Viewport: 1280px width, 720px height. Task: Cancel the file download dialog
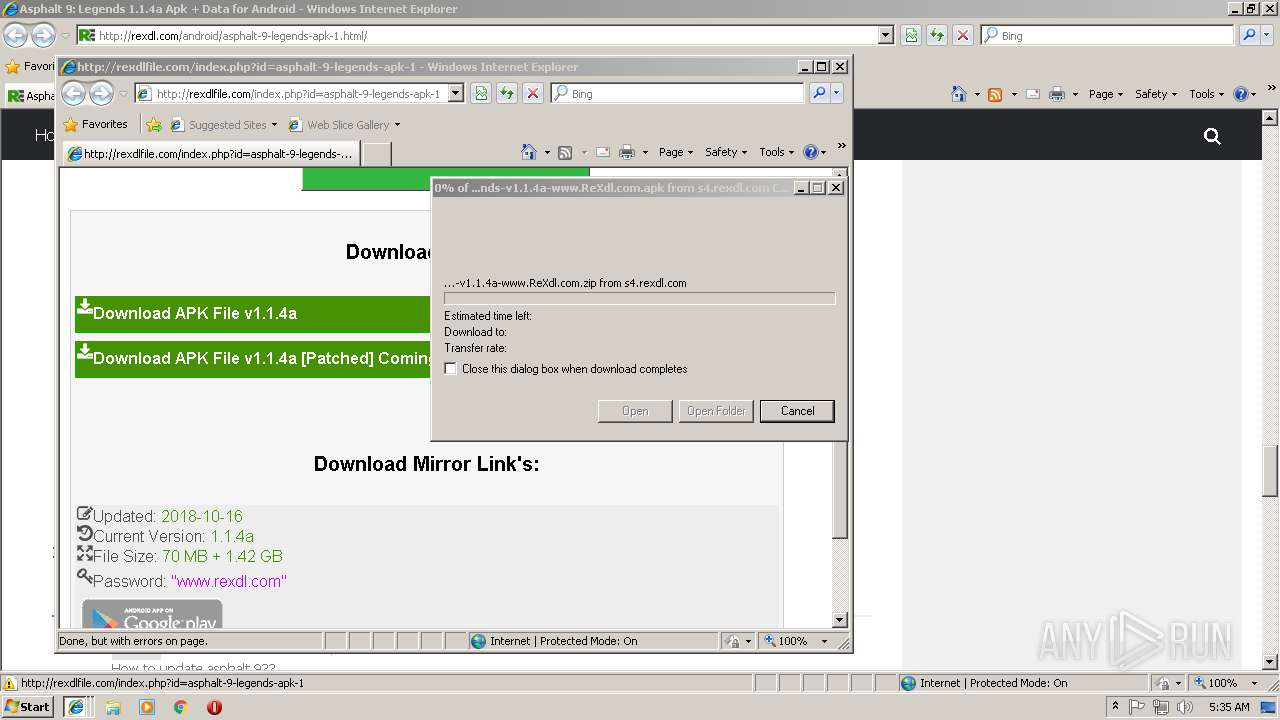click(797, 411)
